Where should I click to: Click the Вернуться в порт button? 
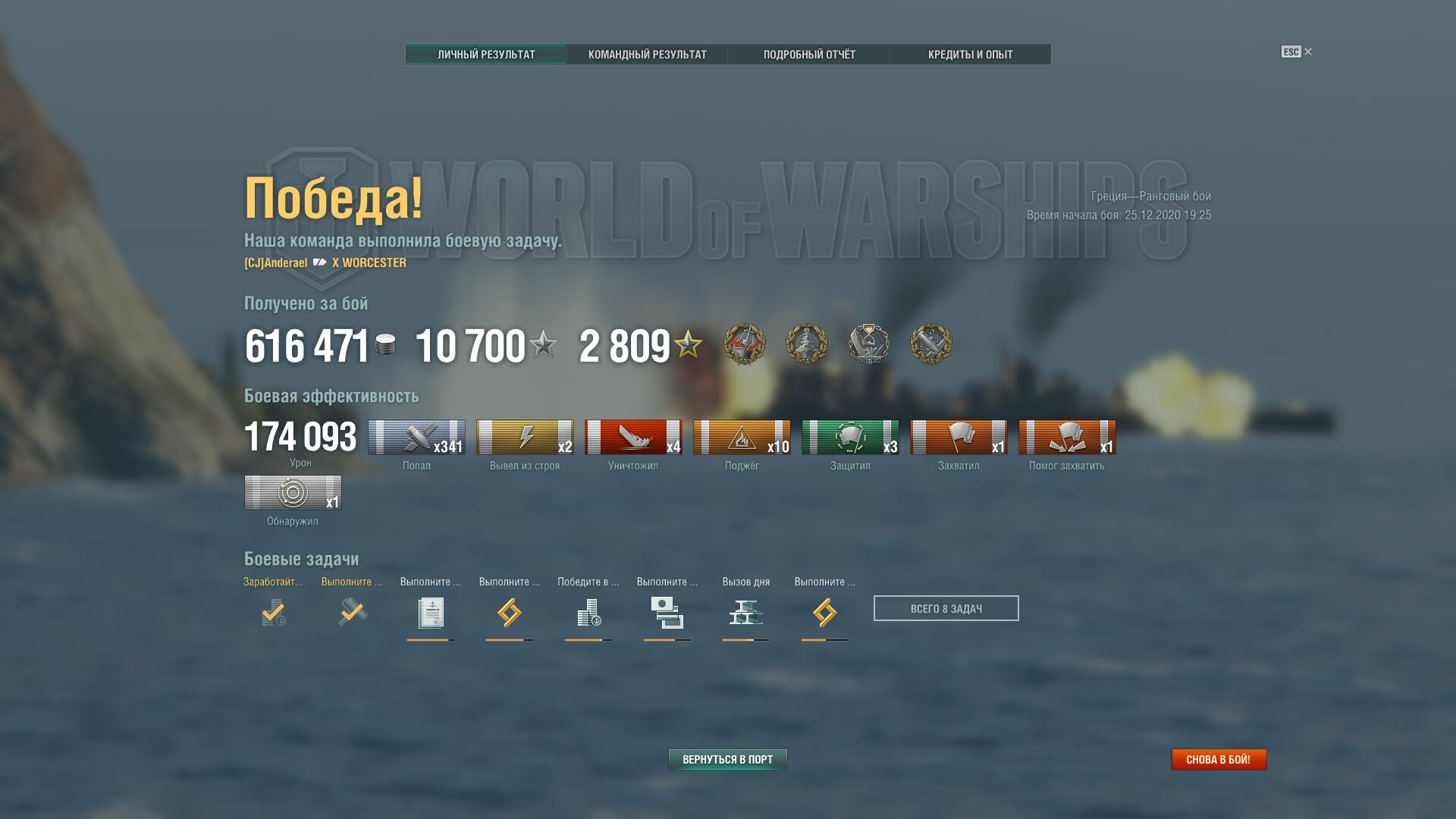(727, 759)
